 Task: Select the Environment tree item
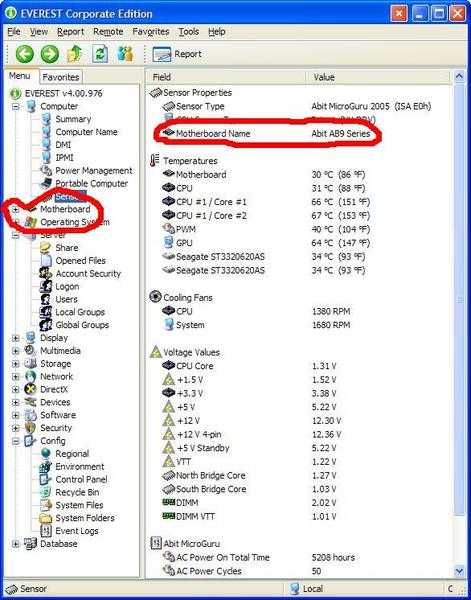pyautogui.click(x=80, y=466)
